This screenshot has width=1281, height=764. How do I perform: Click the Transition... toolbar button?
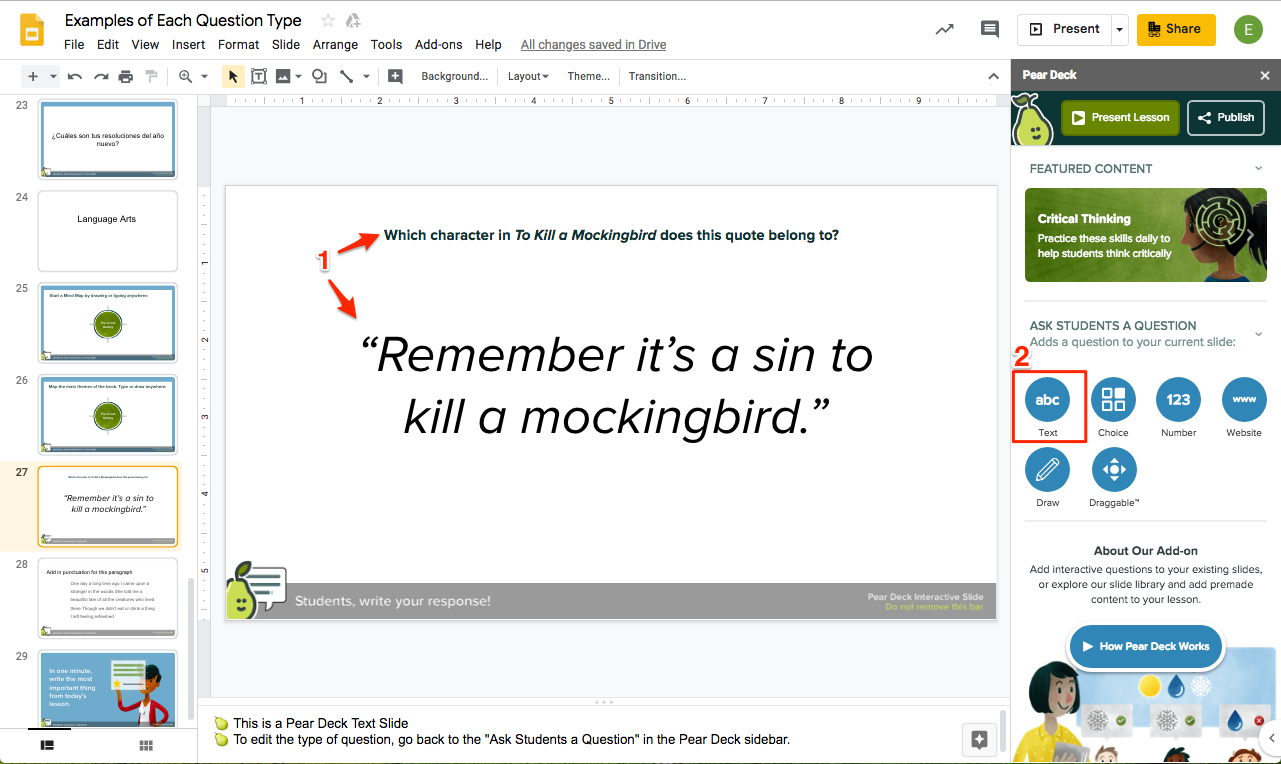tap(657, 76)
